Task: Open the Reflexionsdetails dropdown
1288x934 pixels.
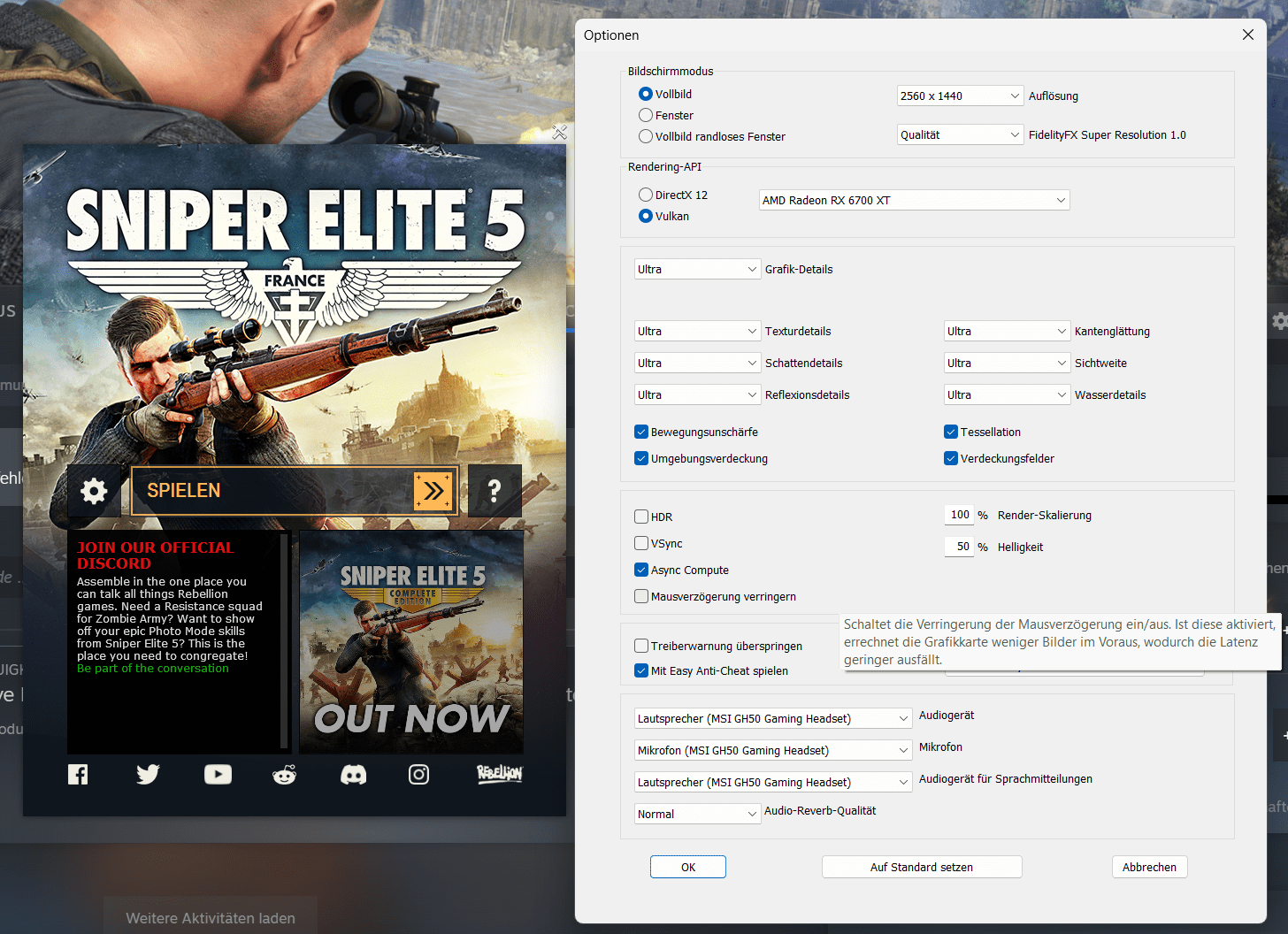Action: pyautogui.click(x=698, y=394)
